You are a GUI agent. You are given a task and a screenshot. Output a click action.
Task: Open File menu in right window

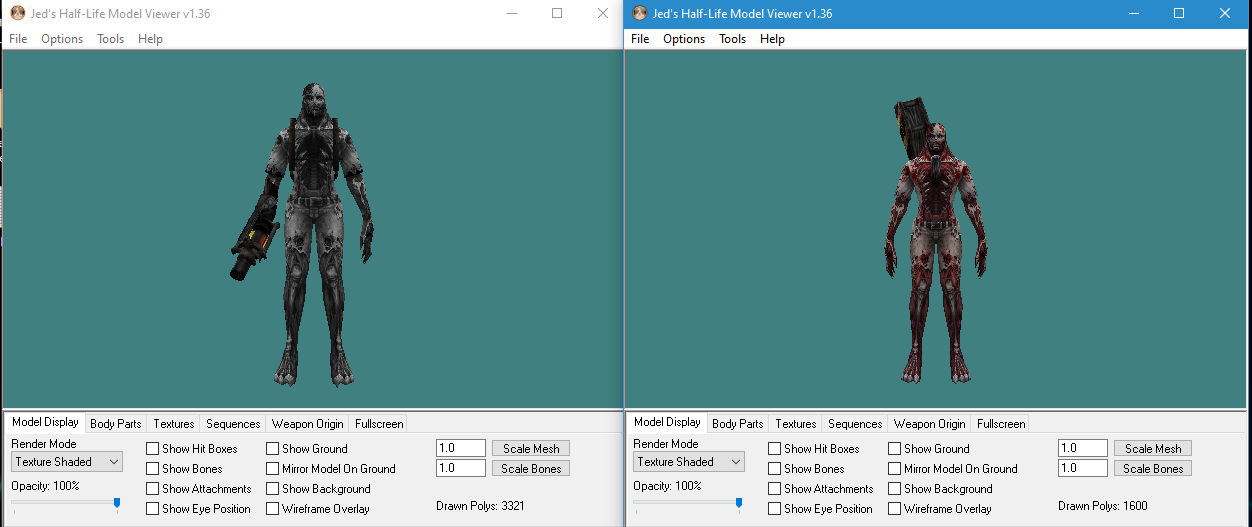[x=640, y=39]
